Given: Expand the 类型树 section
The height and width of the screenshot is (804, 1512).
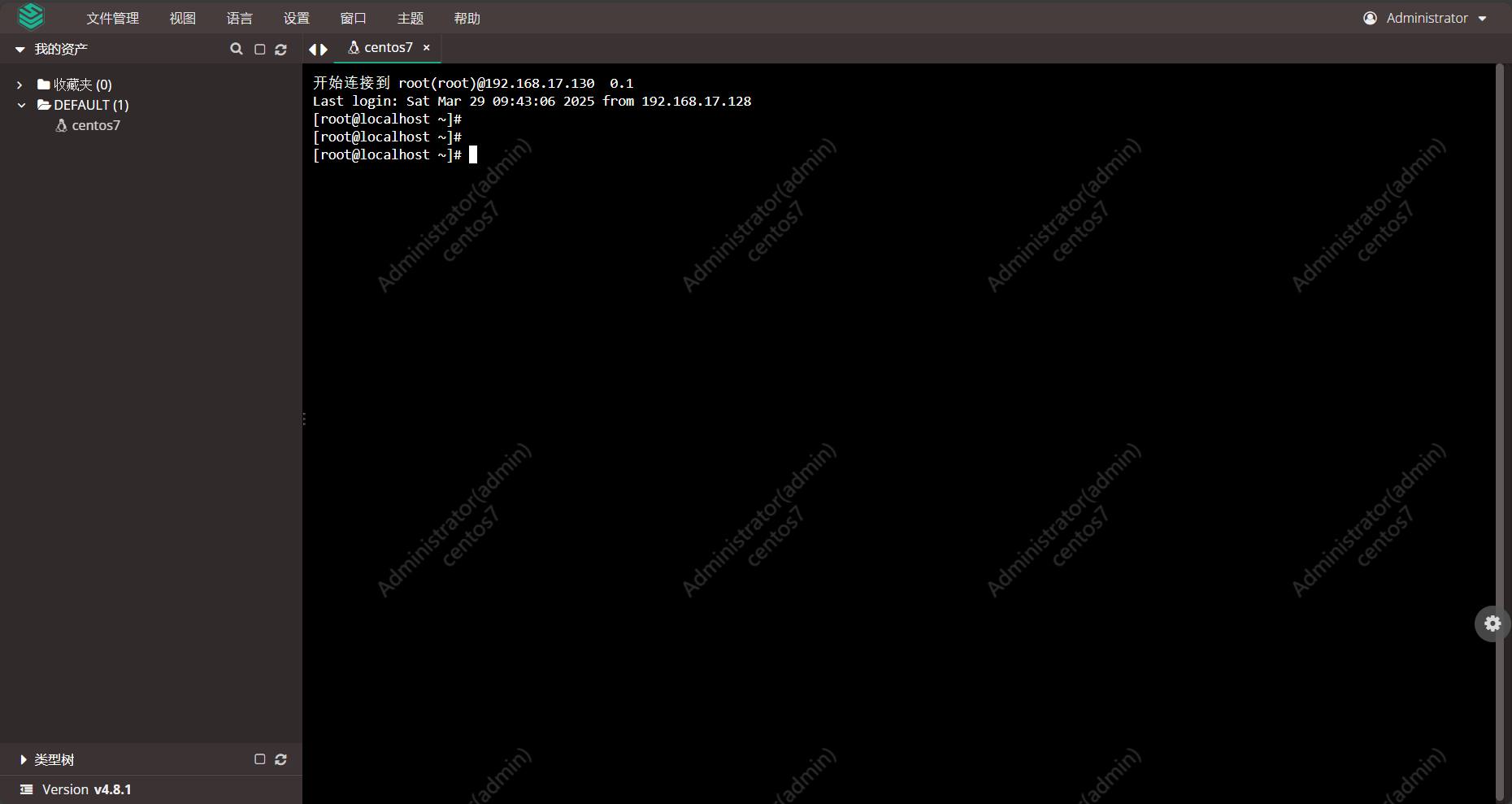Looking at the screenshot, I should click(x=22, y=759).
